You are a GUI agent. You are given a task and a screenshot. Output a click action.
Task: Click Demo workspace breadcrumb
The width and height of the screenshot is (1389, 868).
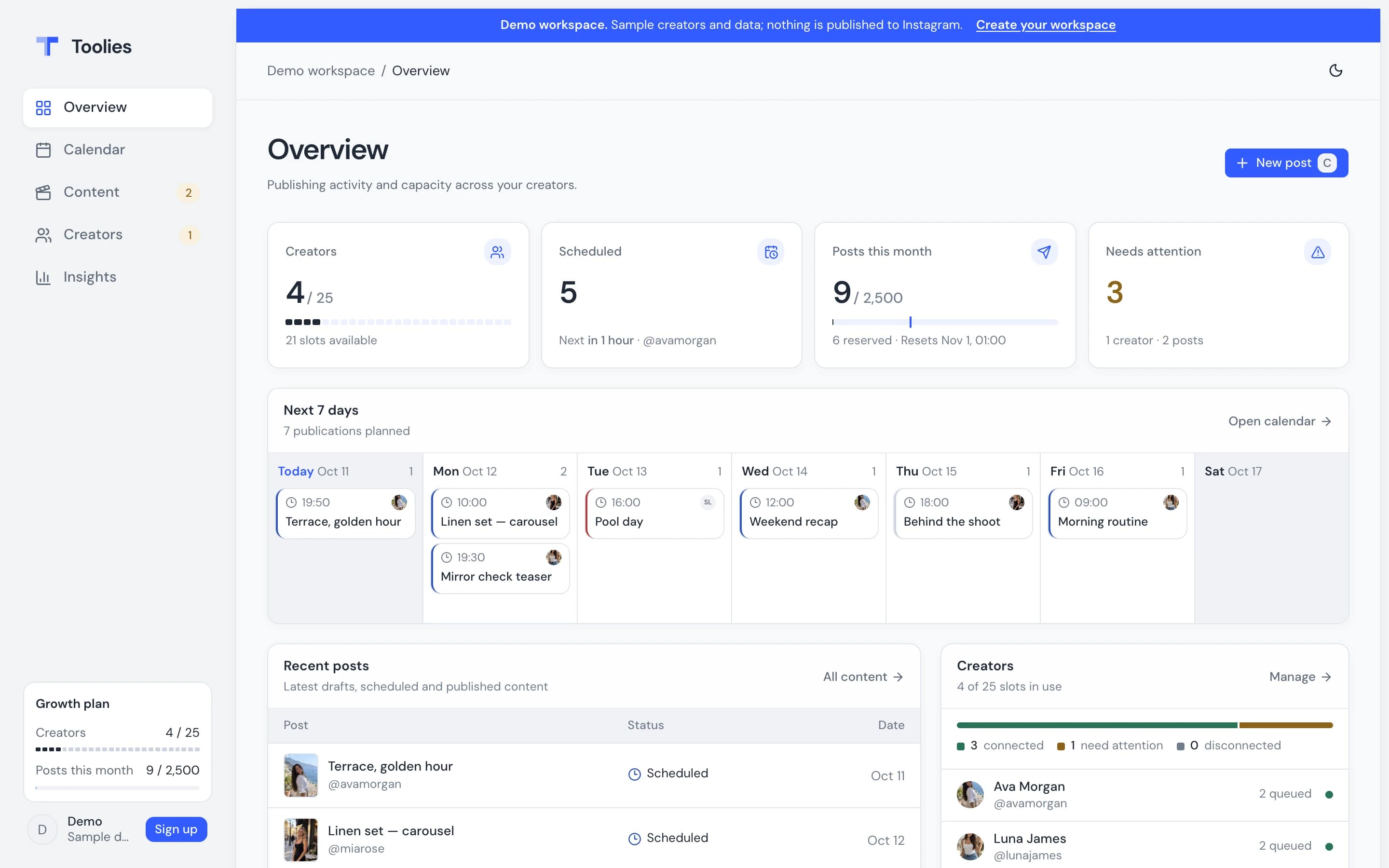tap(321, 70)
